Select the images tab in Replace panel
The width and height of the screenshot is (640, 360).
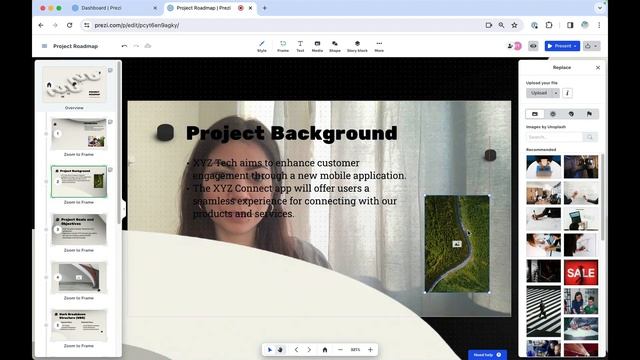point(535,114)
